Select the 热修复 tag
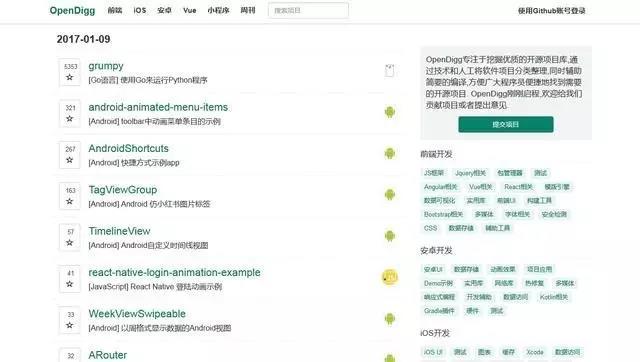 pyautogui.click(x=534, y=283)
